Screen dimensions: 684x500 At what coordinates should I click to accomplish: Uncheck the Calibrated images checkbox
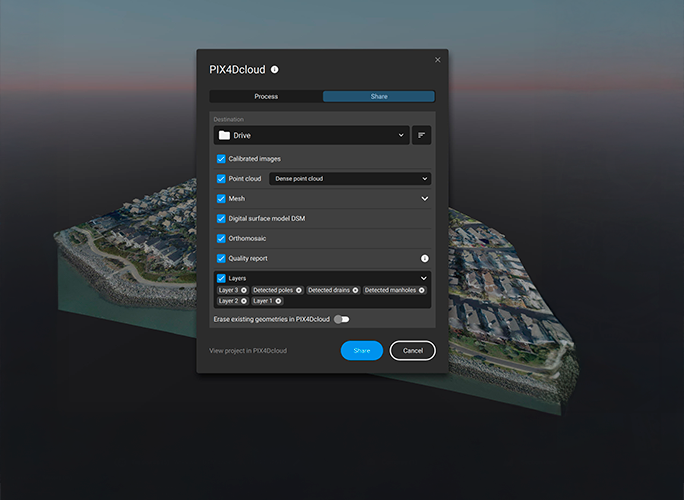221,159
